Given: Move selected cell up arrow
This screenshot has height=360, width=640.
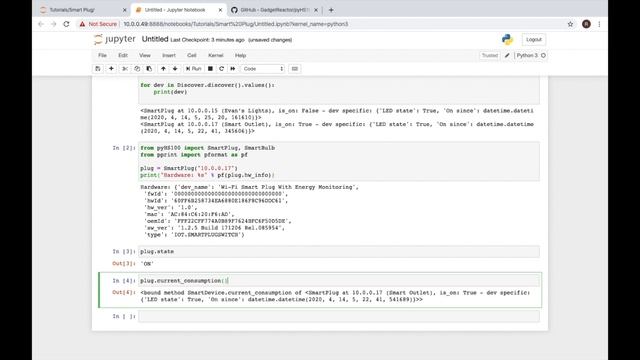Looking at the screenshot, I should pyautogui.click(x=163, y=69).
